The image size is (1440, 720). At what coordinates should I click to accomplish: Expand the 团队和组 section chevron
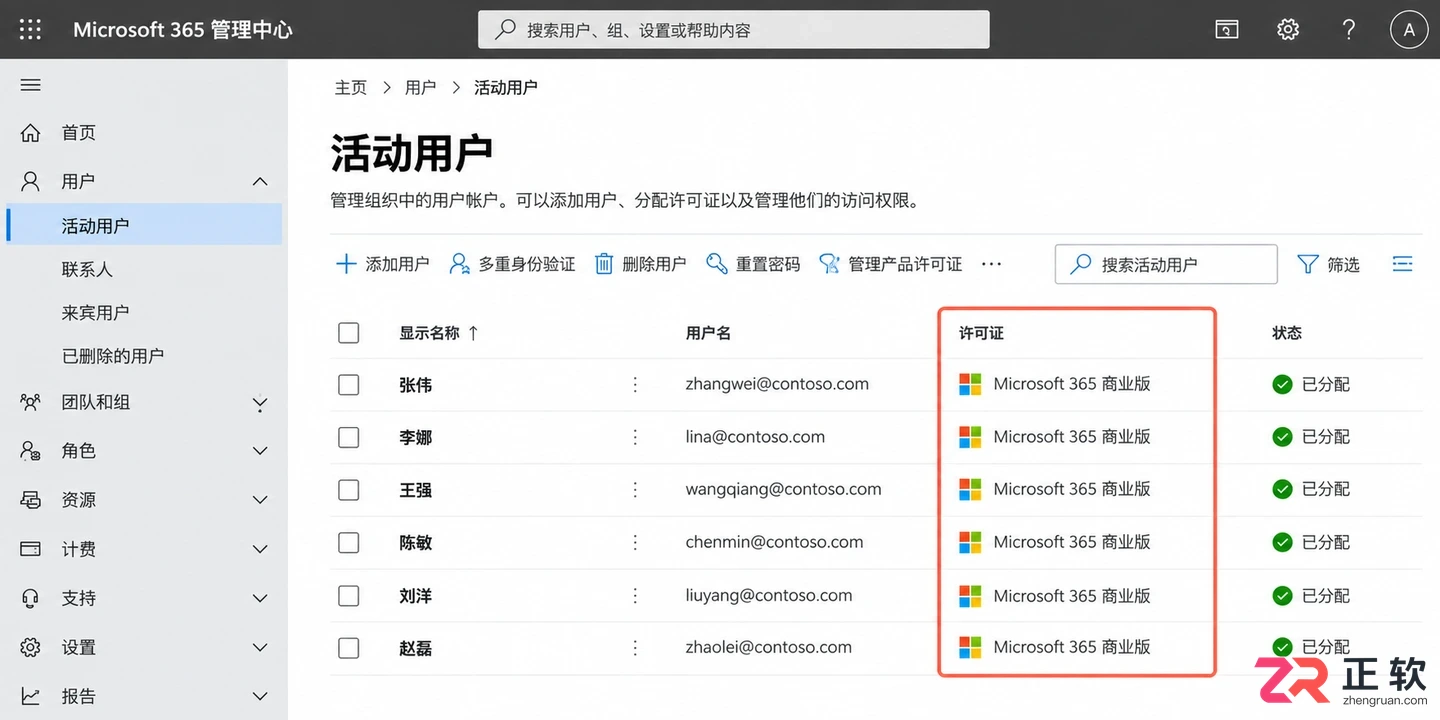260,403
